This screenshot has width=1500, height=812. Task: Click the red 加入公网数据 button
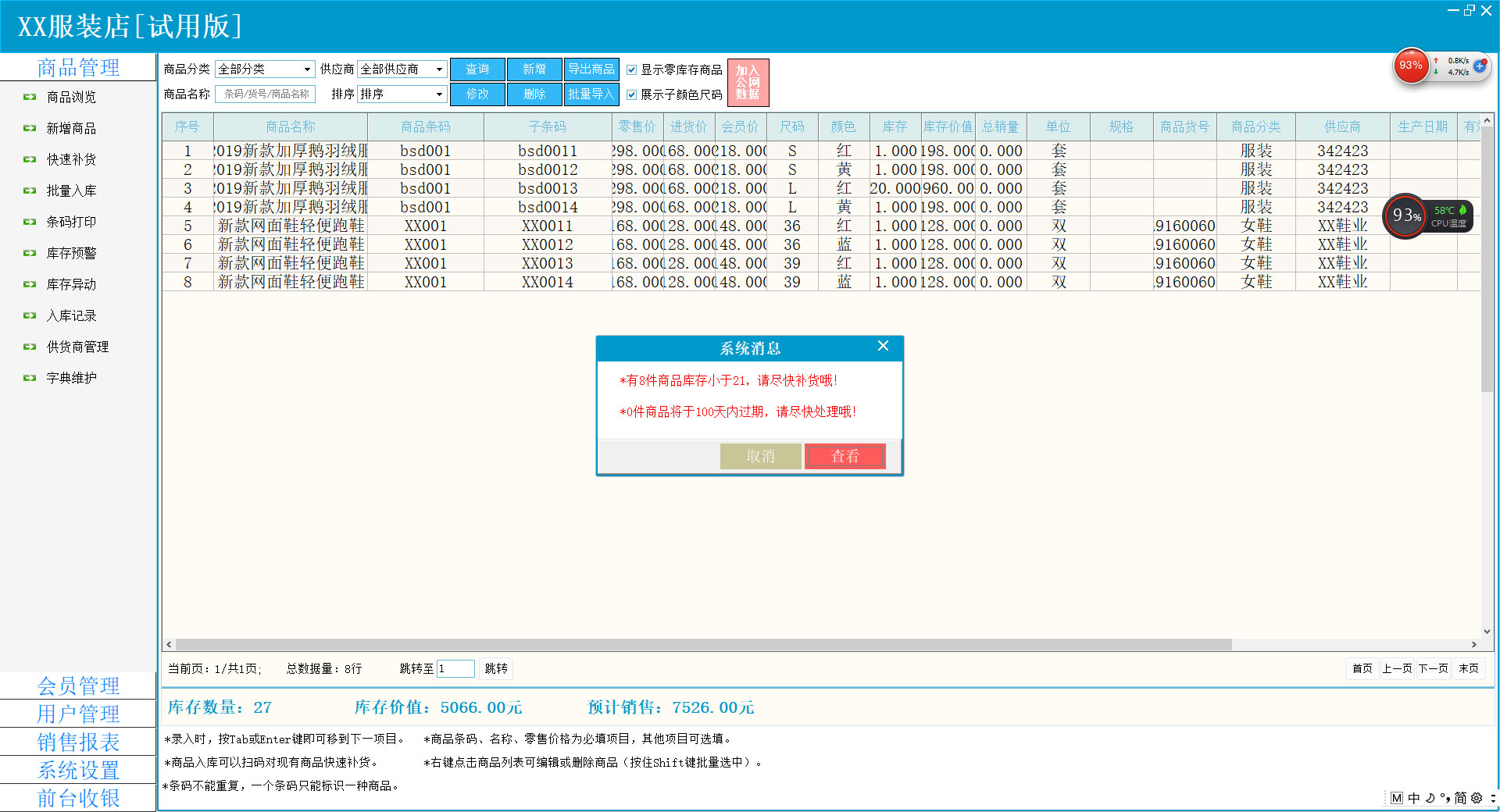coord(748,82)
